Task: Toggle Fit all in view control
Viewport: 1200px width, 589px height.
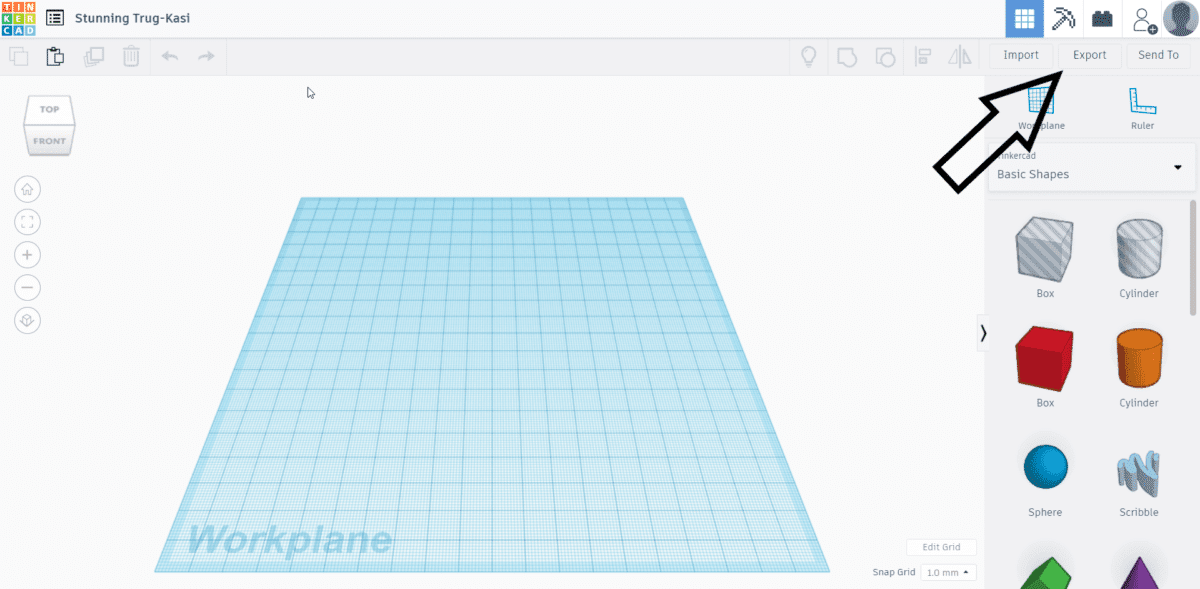Action: [27, 222]
